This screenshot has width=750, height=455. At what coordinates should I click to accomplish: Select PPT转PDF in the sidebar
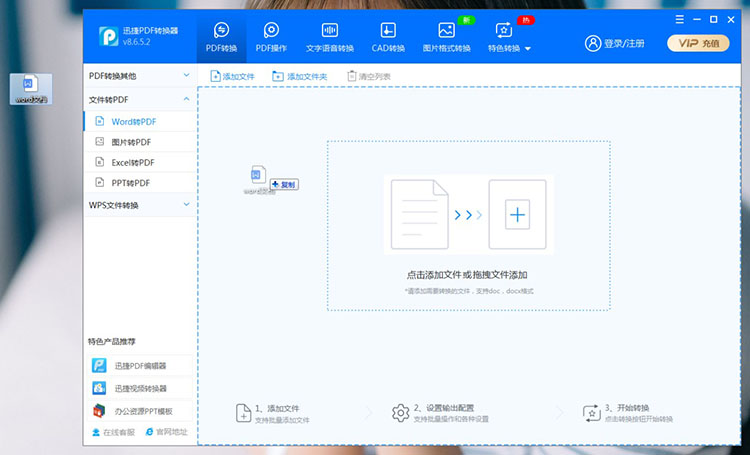[x=140, y=183]
